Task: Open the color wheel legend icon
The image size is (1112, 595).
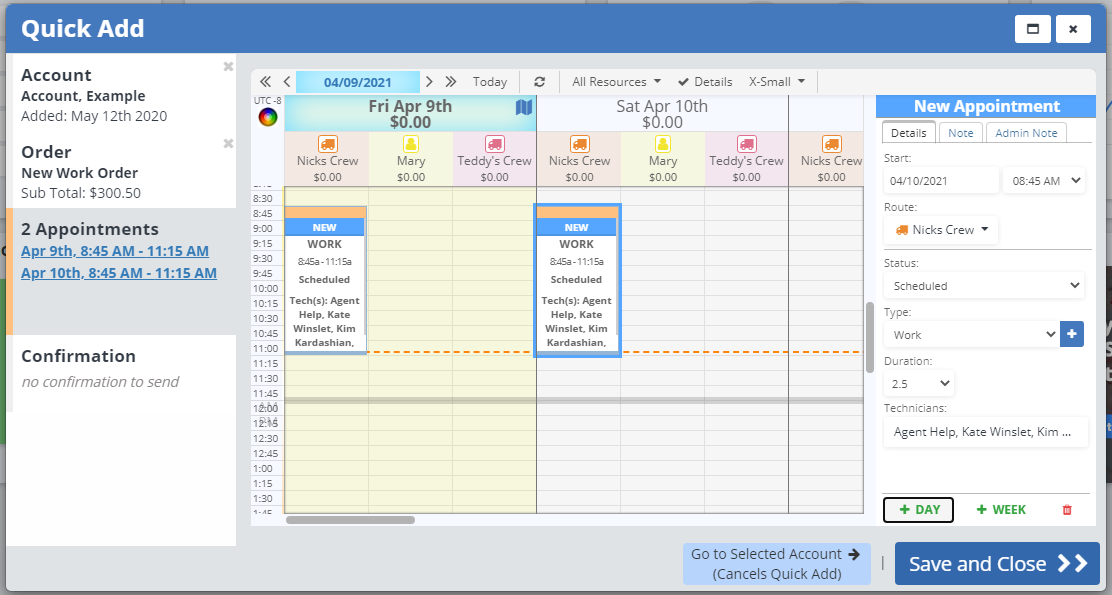Action: coord(268,117)
